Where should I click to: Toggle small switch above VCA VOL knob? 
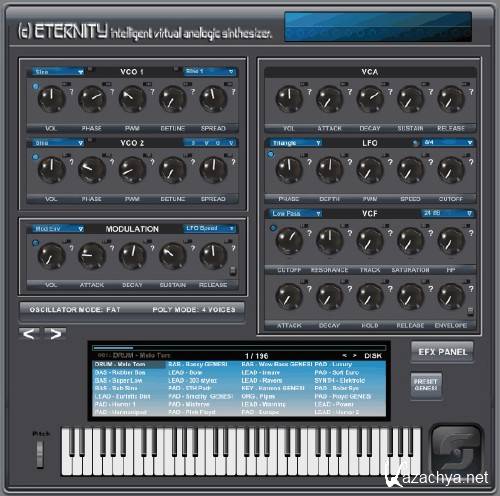(304, 84)
